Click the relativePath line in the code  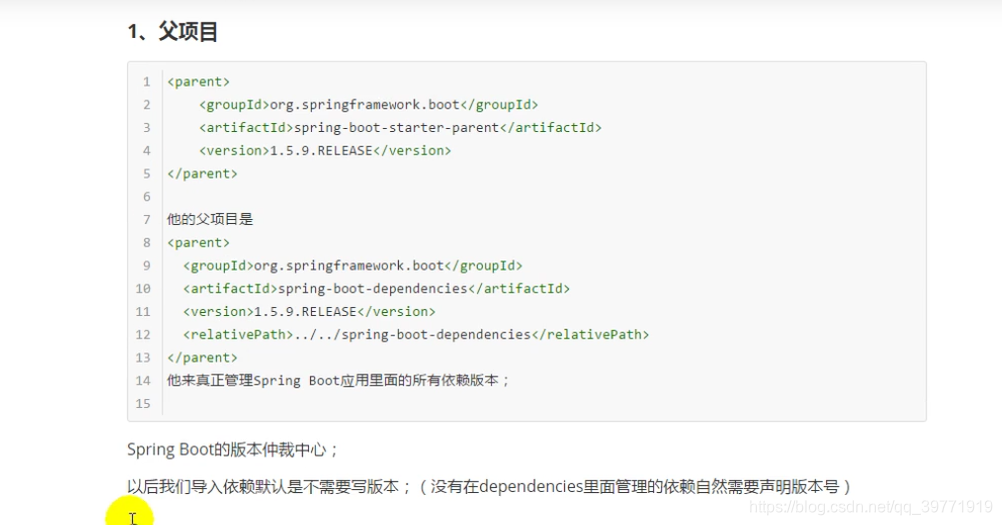tap(416, 335)
